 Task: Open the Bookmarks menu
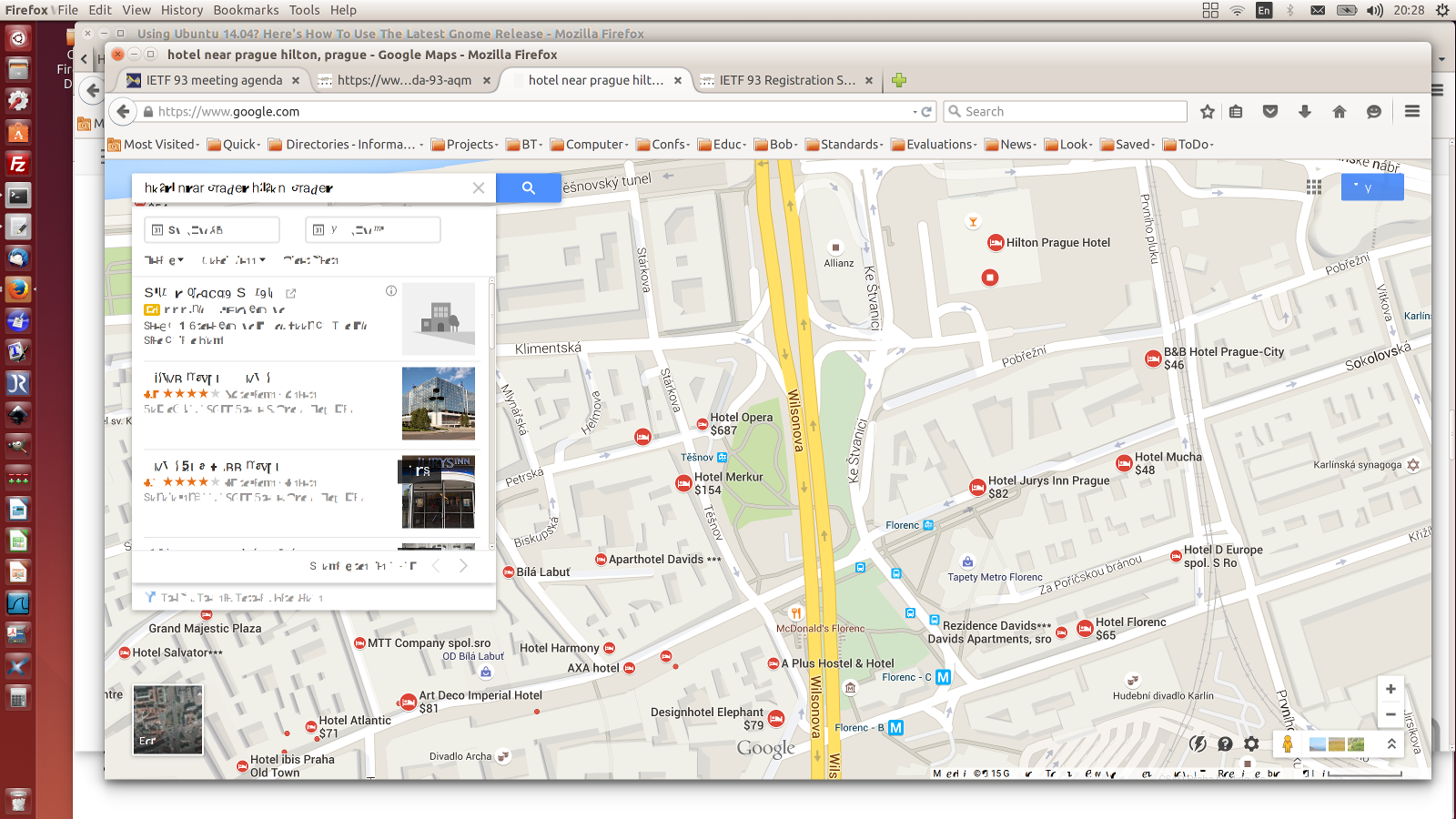(x=246, y=10)
